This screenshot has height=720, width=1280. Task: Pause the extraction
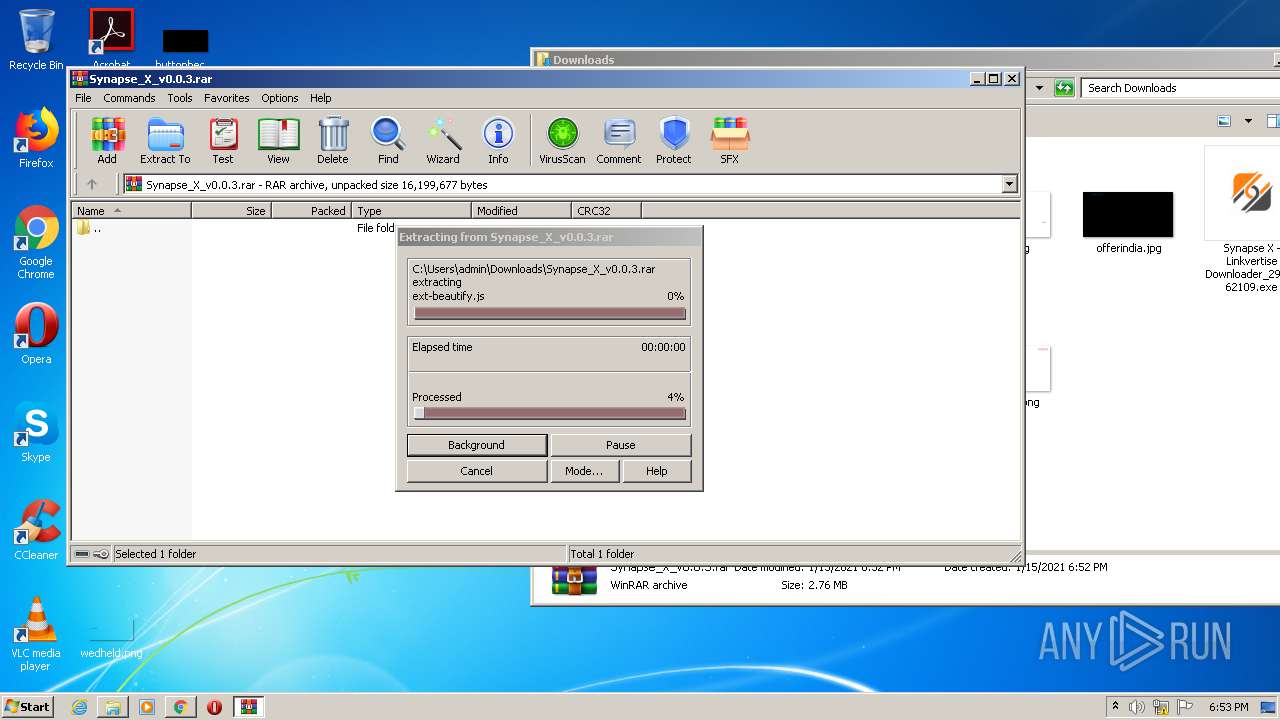click(620, 445)
